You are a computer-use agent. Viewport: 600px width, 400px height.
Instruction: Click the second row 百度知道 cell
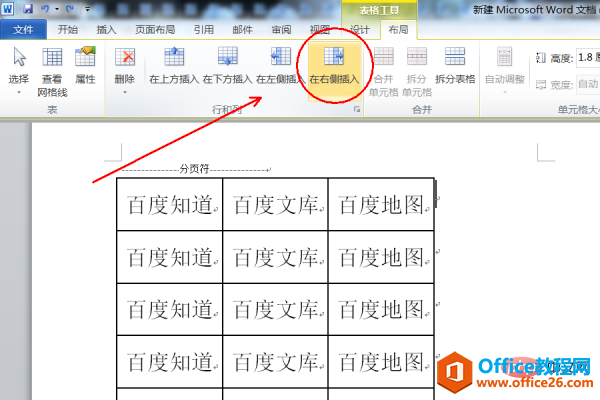pyautogui.click(x=170, y=257)
